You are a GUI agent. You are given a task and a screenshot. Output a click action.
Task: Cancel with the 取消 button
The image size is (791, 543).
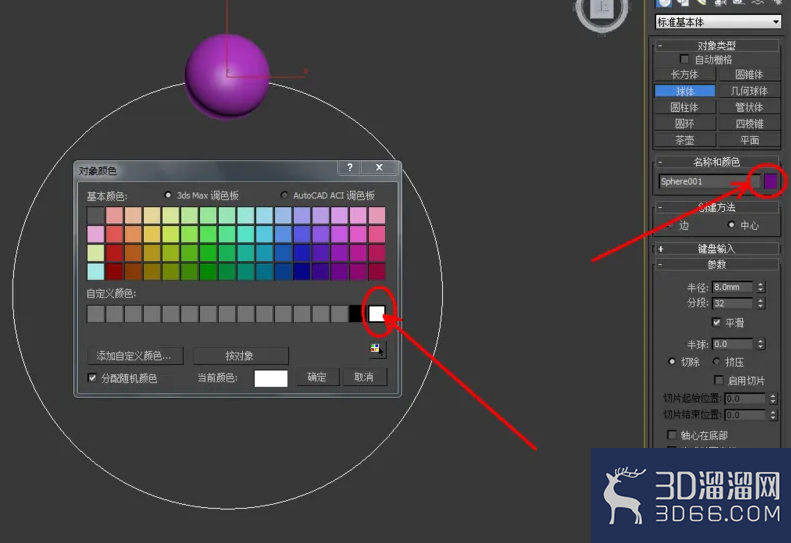(x=364, y=377)
